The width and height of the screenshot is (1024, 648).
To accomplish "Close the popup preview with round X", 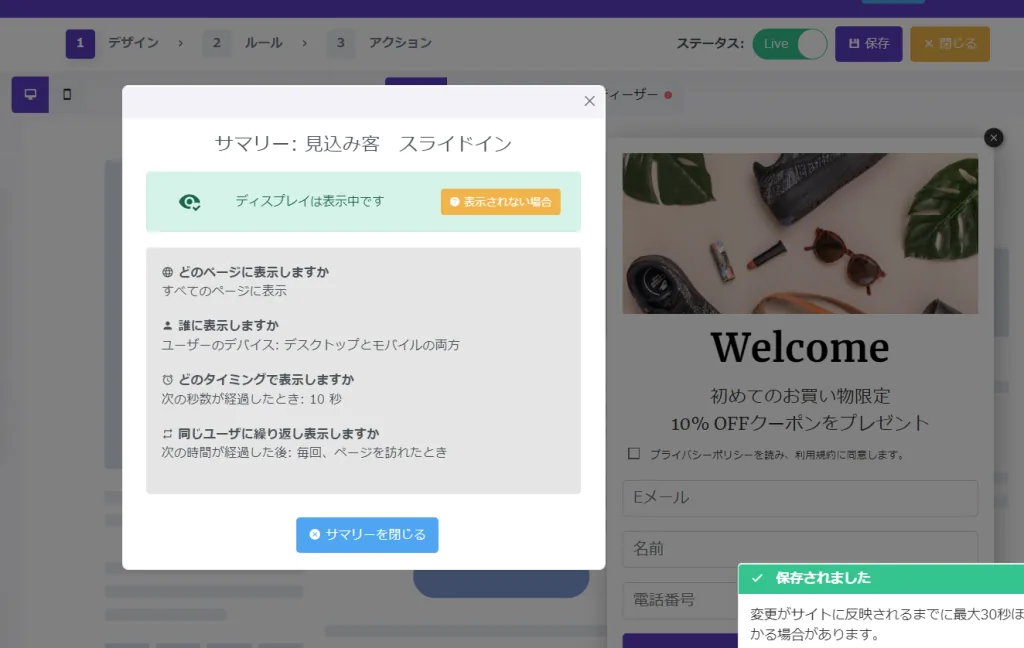I will (993, 138).
